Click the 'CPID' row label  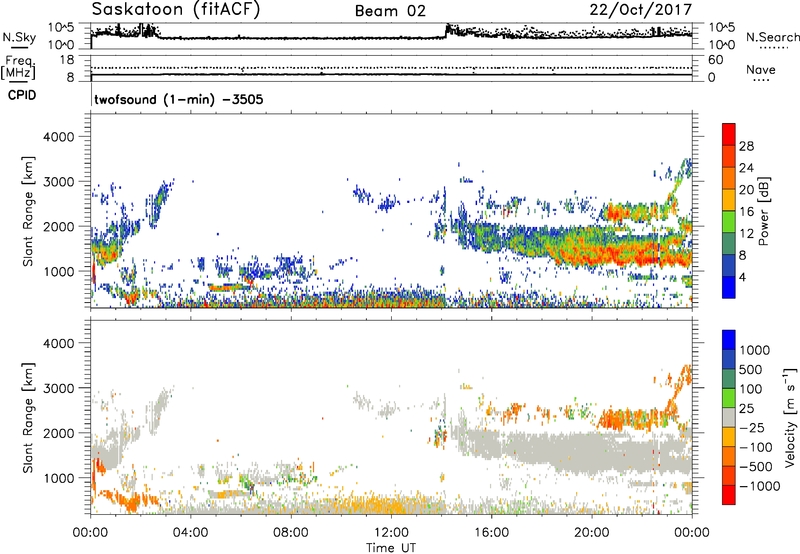22,95
